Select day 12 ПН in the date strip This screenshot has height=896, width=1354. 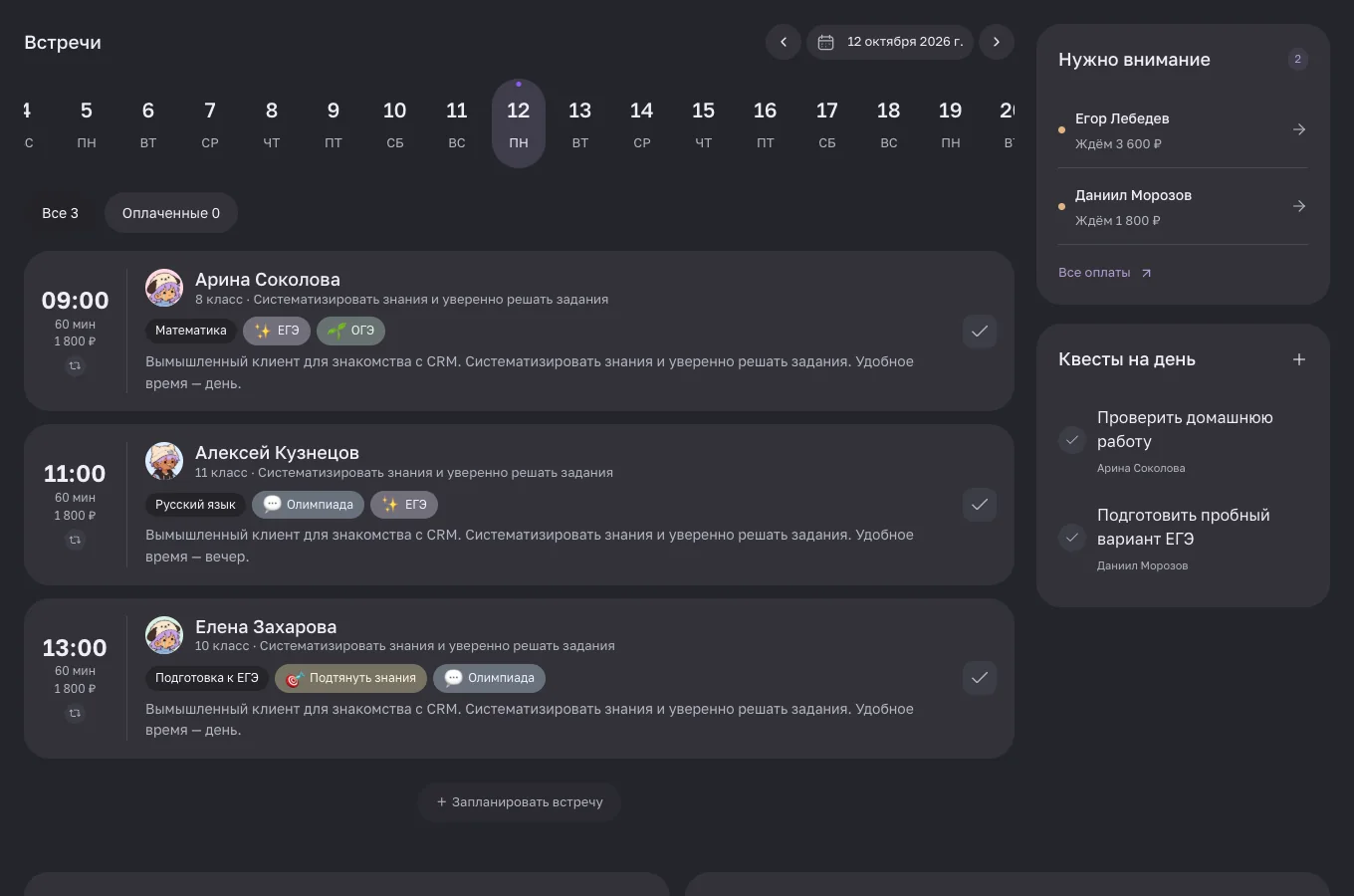pos(519,123)
